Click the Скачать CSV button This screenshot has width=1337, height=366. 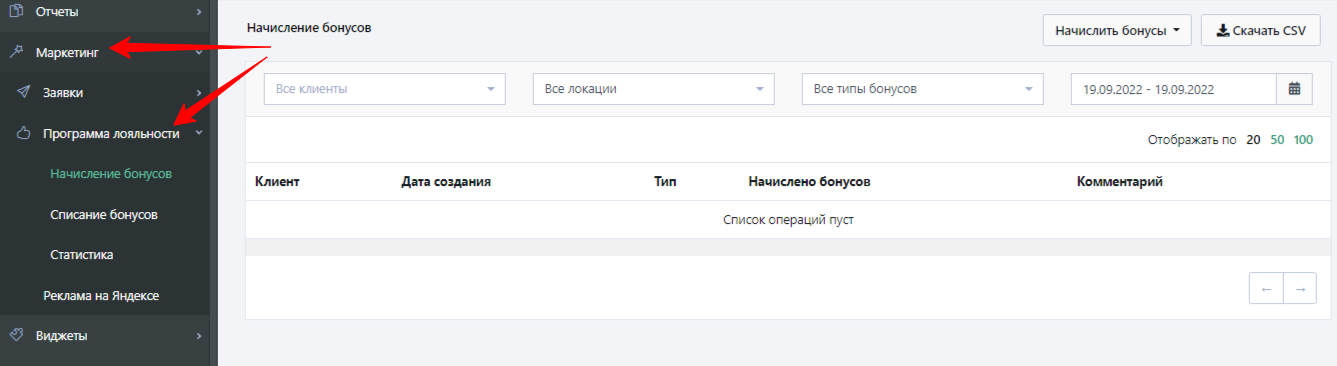[x=1261, y=30]
